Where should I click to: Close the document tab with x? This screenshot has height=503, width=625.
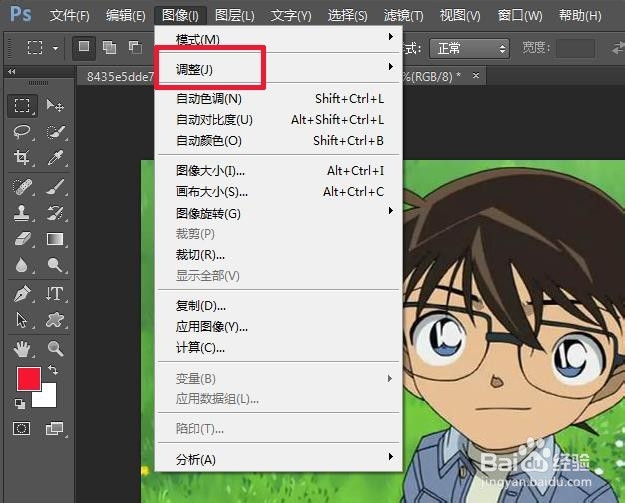pyautogui.click(x=476, y=75)
